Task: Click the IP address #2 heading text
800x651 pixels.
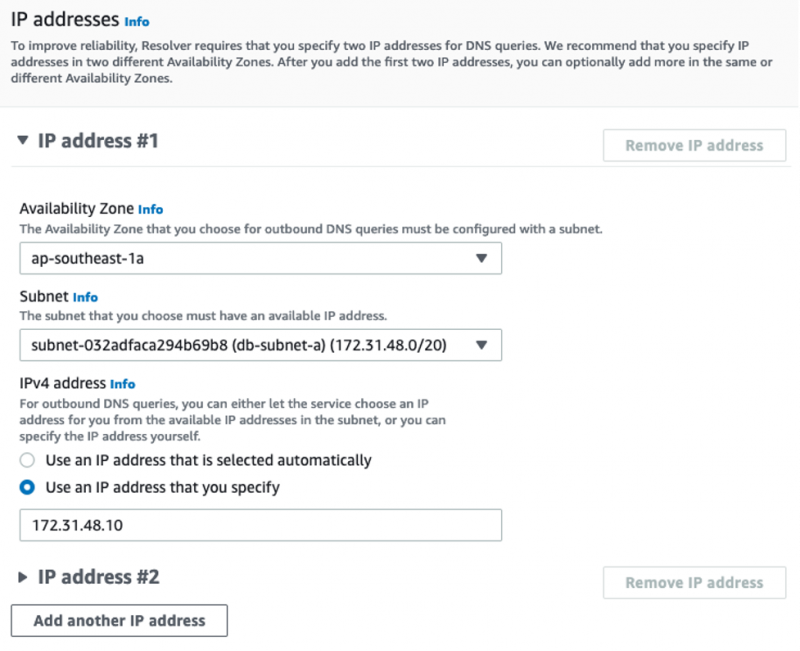Action: 98,577
